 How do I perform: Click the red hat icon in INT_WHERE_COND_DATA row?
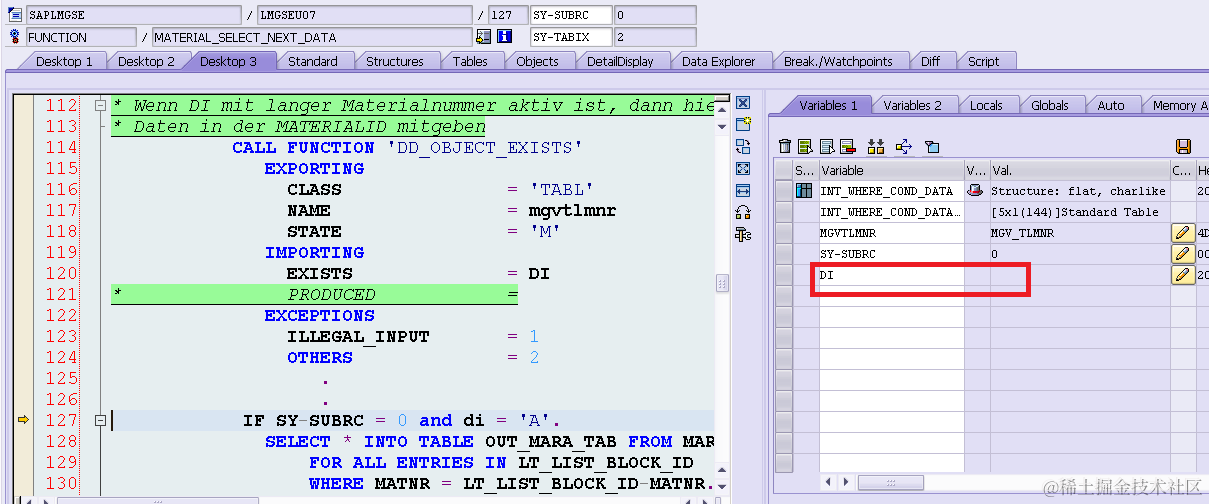click(975, 191)
